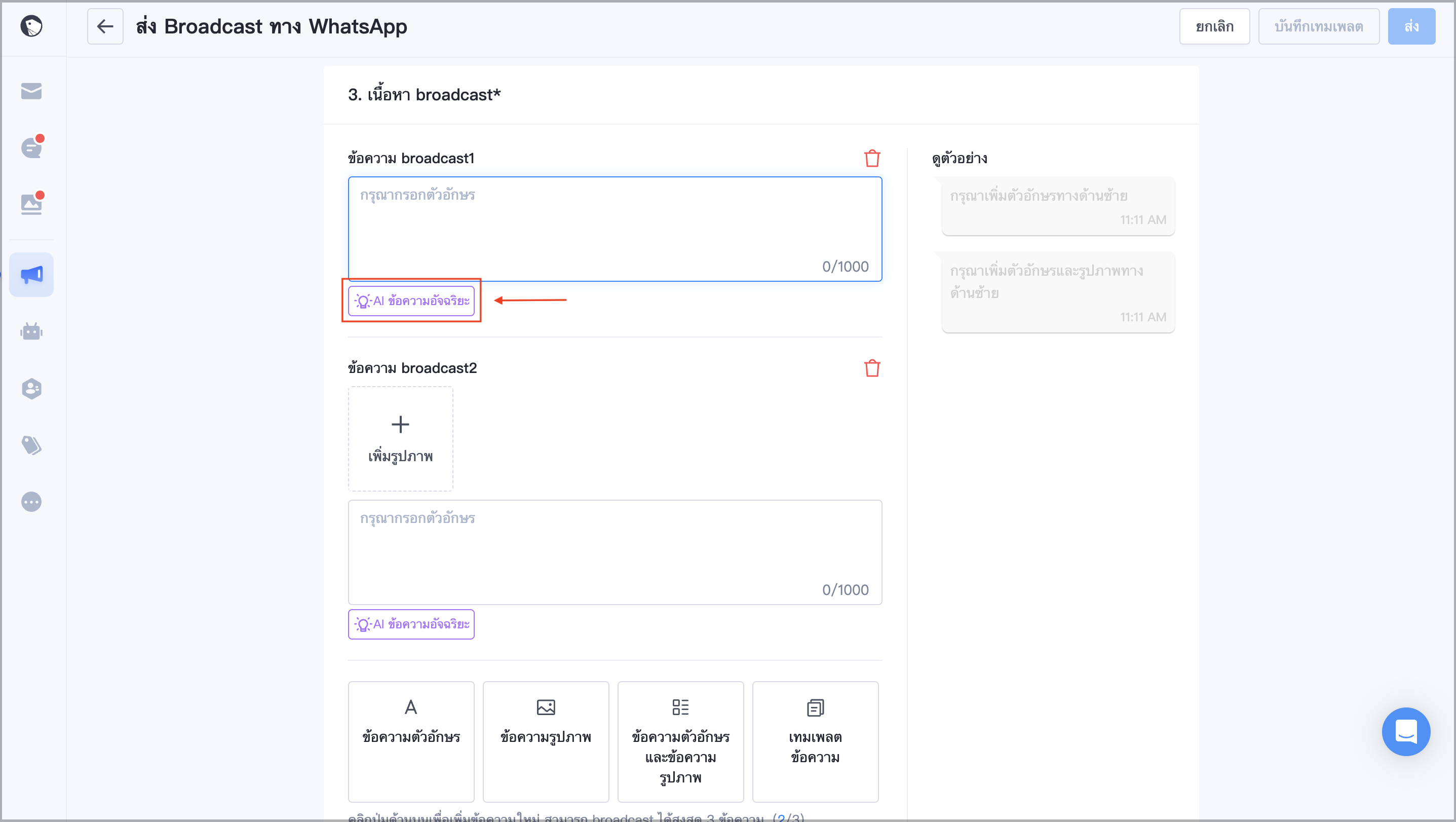Open the tags sidebar icon

pos(31,445)
